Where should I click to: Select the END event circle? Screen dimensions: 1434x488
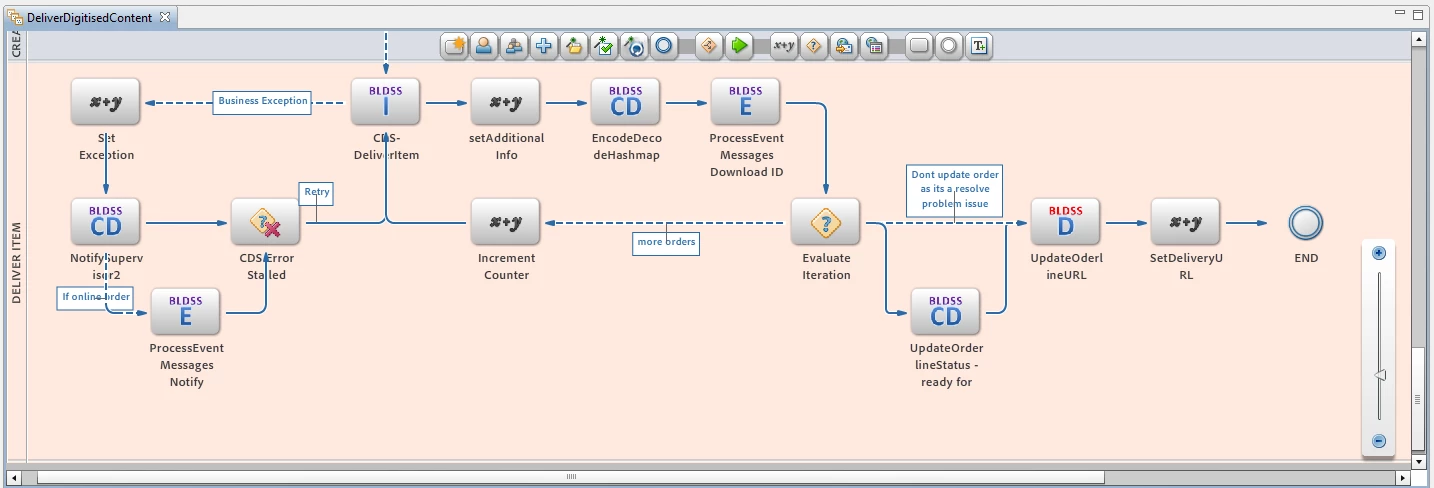(1305, 223)
